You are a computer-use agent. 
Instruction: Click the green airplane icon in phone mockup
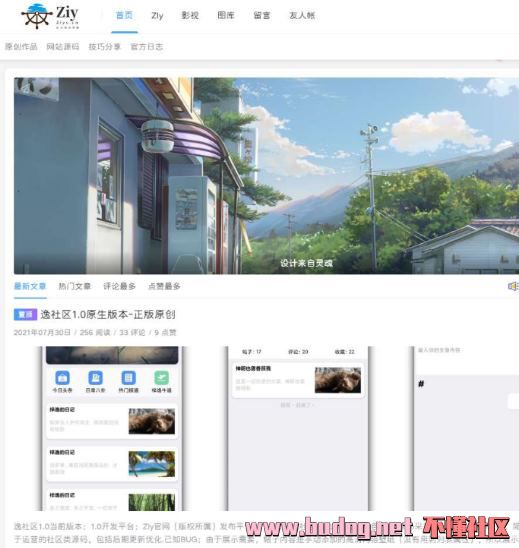coord(161,378)
